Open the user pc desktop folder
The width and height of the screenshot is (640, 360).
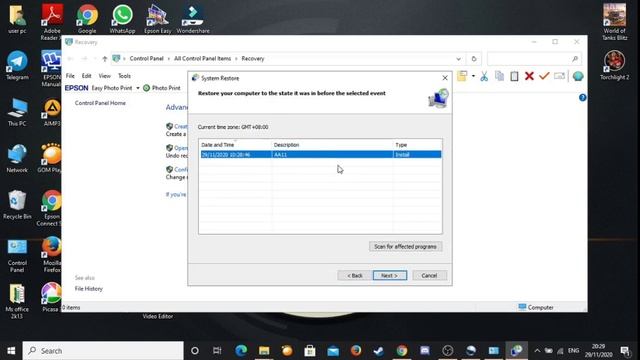pos(17,19)
